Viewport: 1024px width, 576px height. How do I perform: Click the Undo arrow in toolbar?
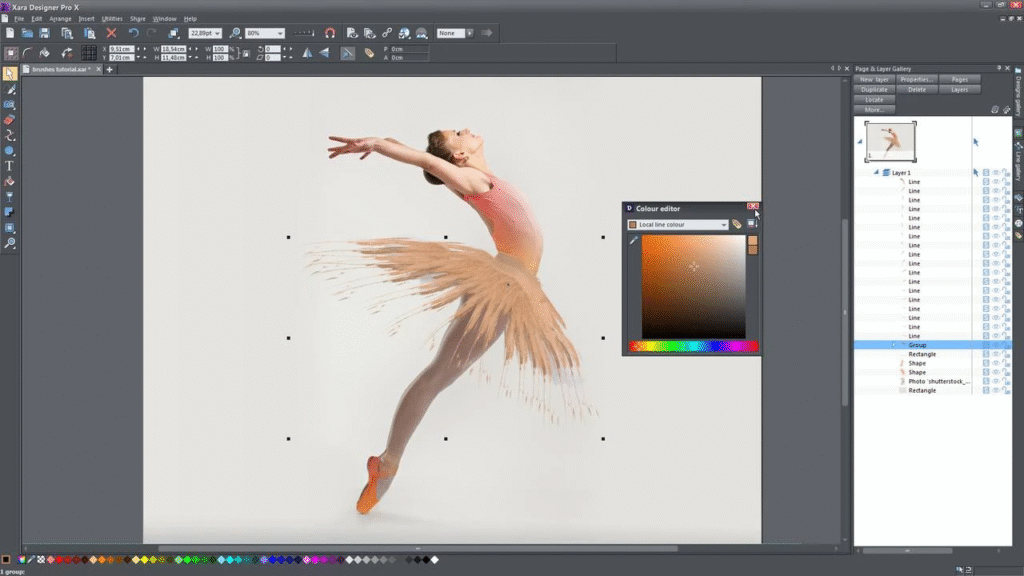133,33
